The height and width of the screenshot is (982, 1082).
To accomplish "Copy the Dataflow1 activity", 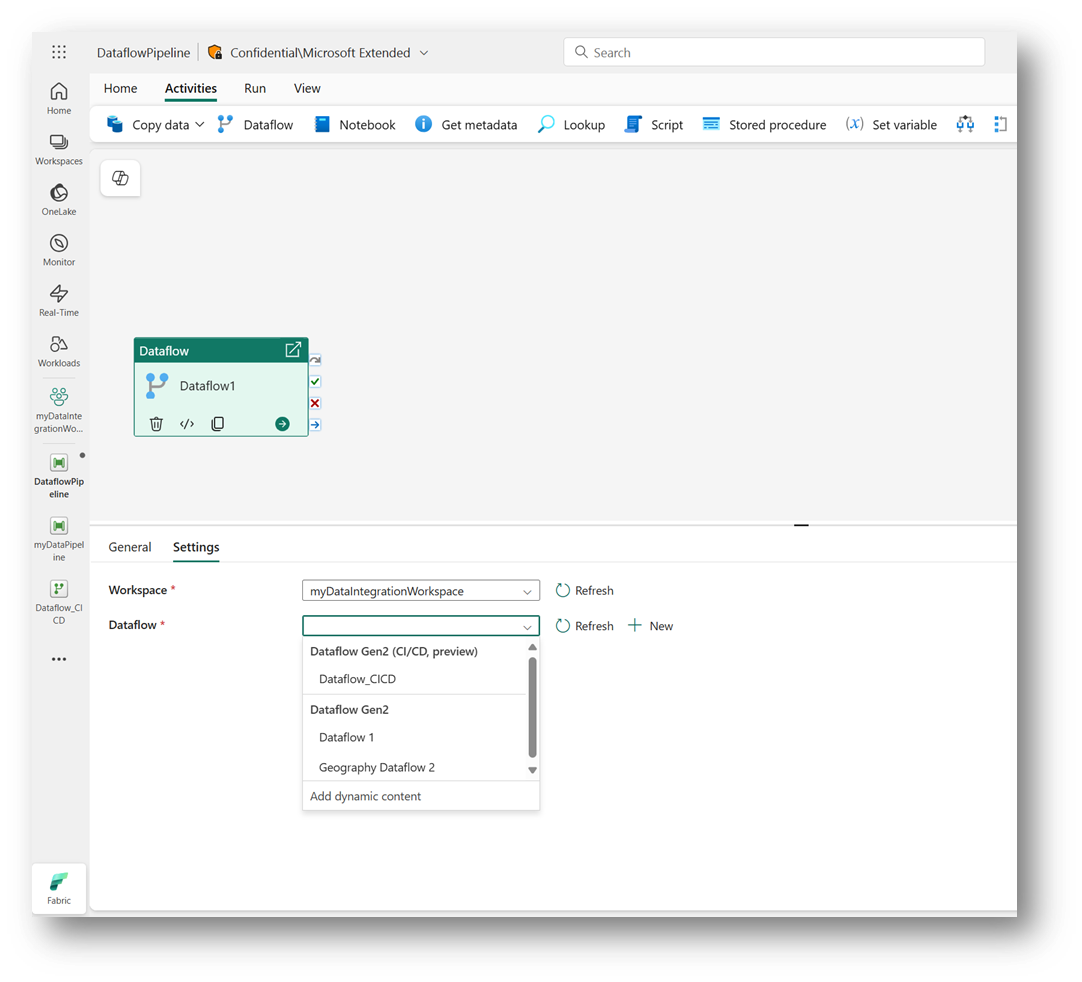I will click(217, 424).
